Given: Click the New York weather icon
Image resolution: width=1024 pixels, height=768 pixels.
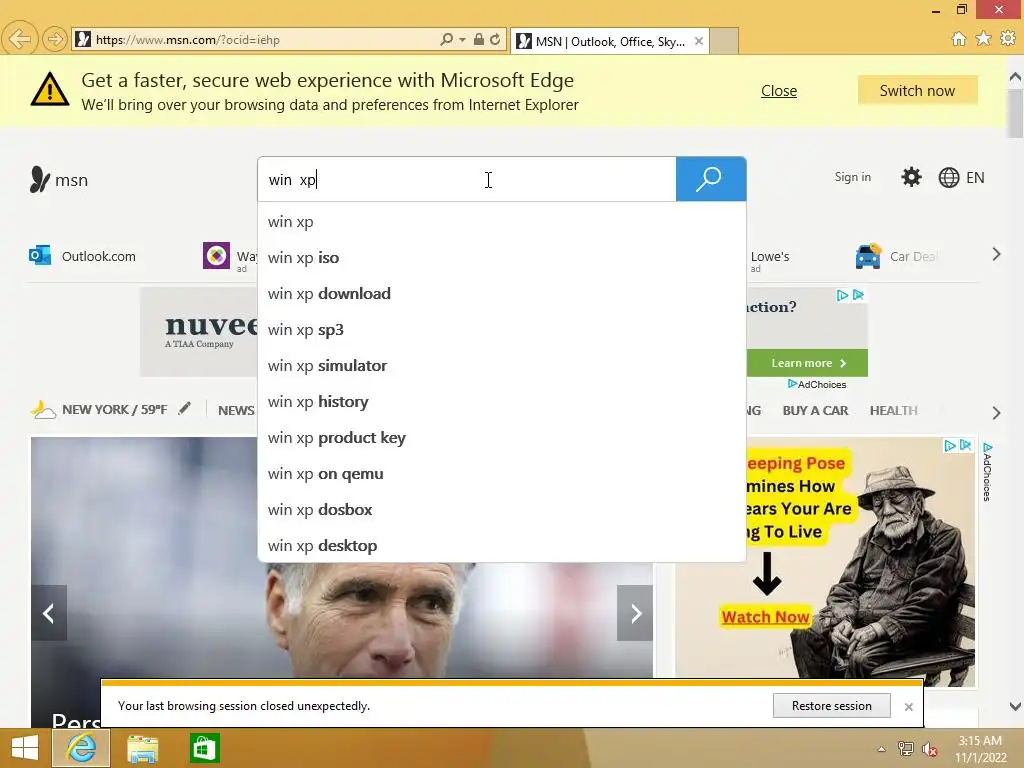Looking at the screenshot, I should (42, 409).
